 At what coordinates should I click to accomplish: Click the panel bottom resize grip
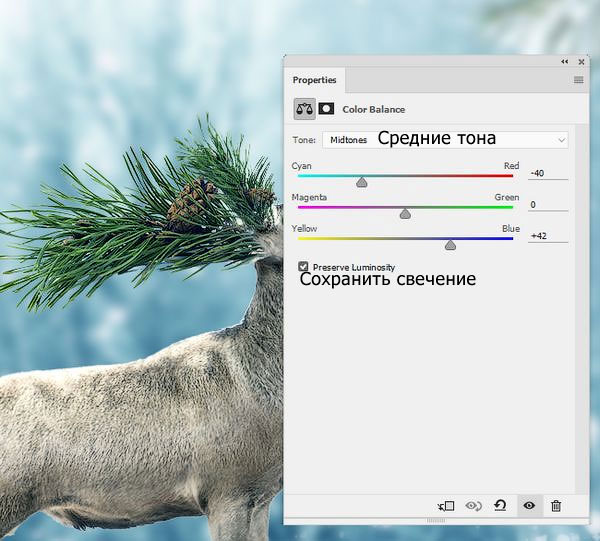435,521
